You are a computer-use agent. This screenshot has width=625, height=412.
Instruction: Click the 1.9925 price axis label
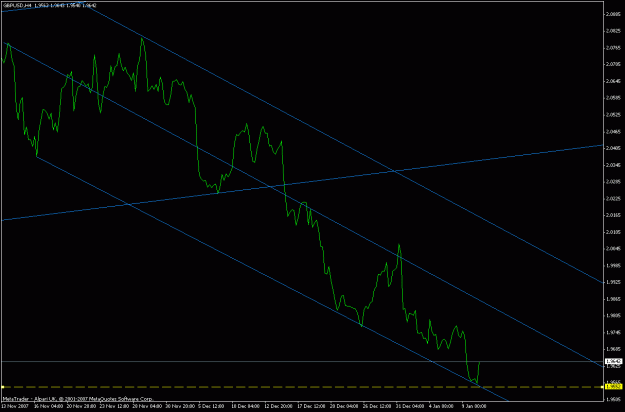[x=613, y=282]
